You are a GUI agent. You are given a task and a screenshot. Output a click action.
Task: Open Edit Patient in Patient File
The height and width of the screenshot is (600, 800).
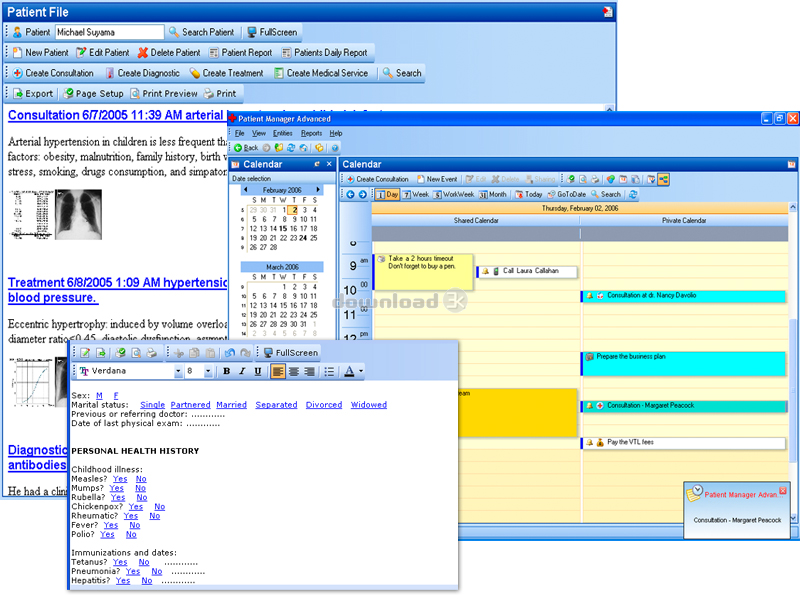[x=103, y=53]
